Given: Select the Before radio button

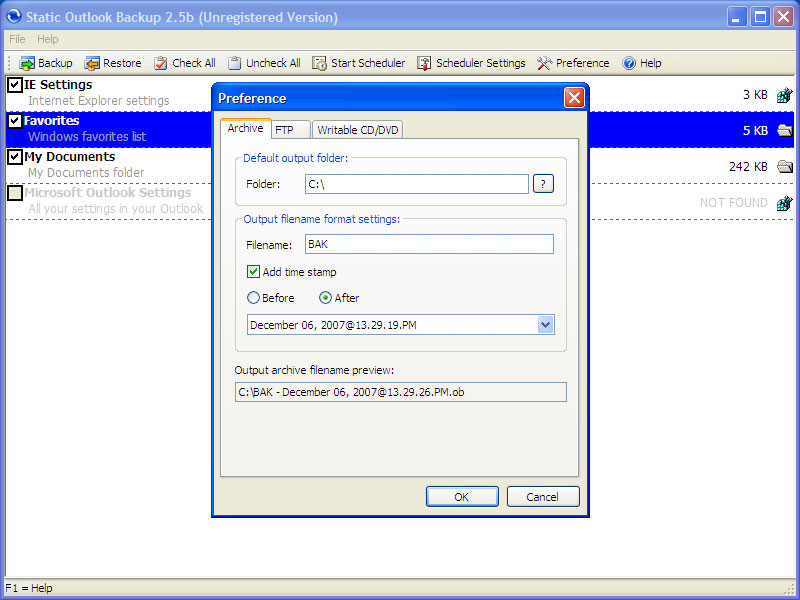Looking at the screenshot, I should [x=253, y=297].
